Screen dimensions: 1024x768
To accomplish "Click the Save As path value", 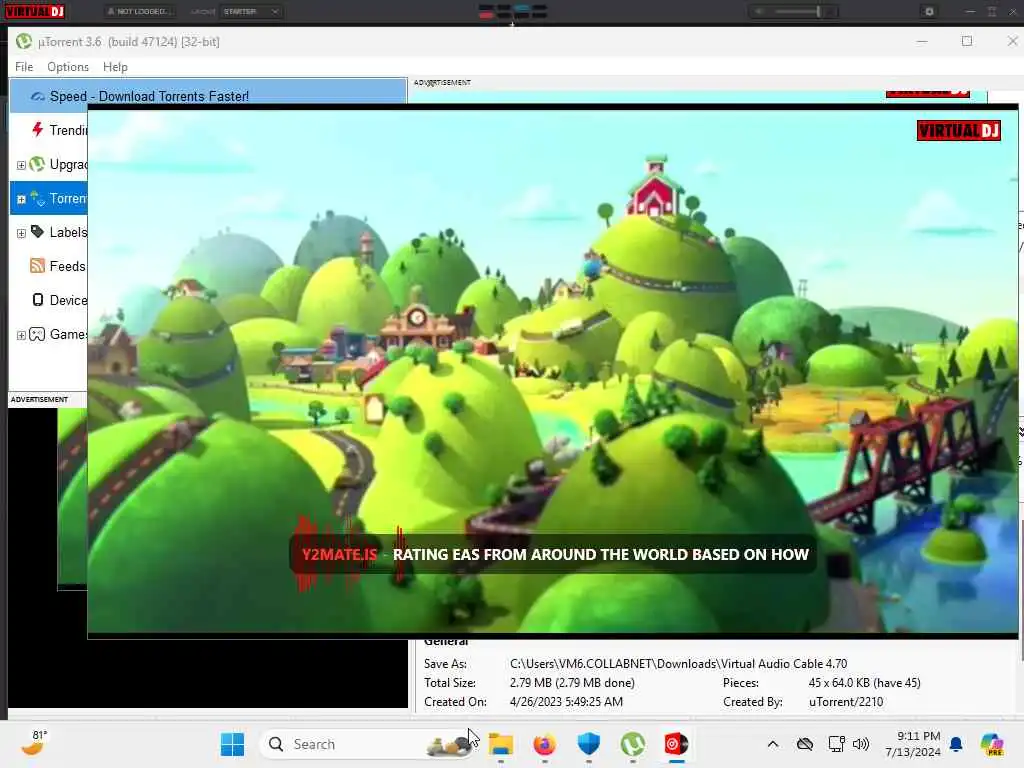I will point(678,664).
